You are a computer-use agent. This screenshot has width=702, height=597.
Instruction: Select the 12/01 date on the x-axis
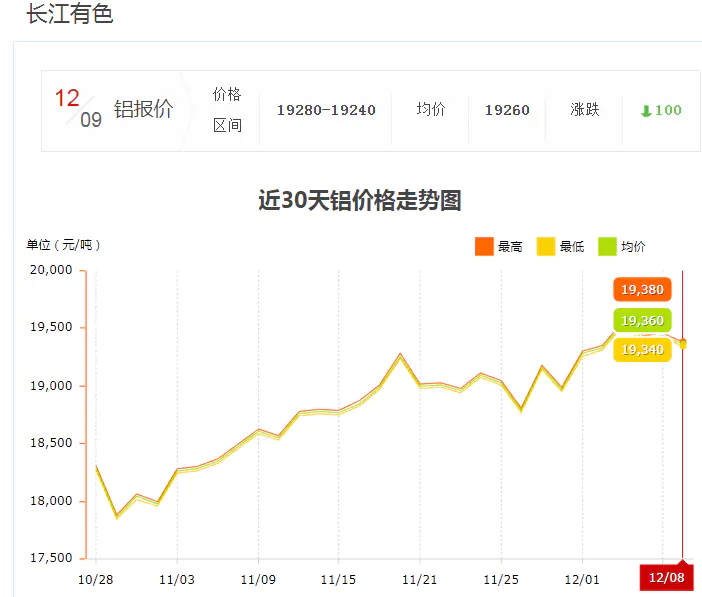click(581, 578)
